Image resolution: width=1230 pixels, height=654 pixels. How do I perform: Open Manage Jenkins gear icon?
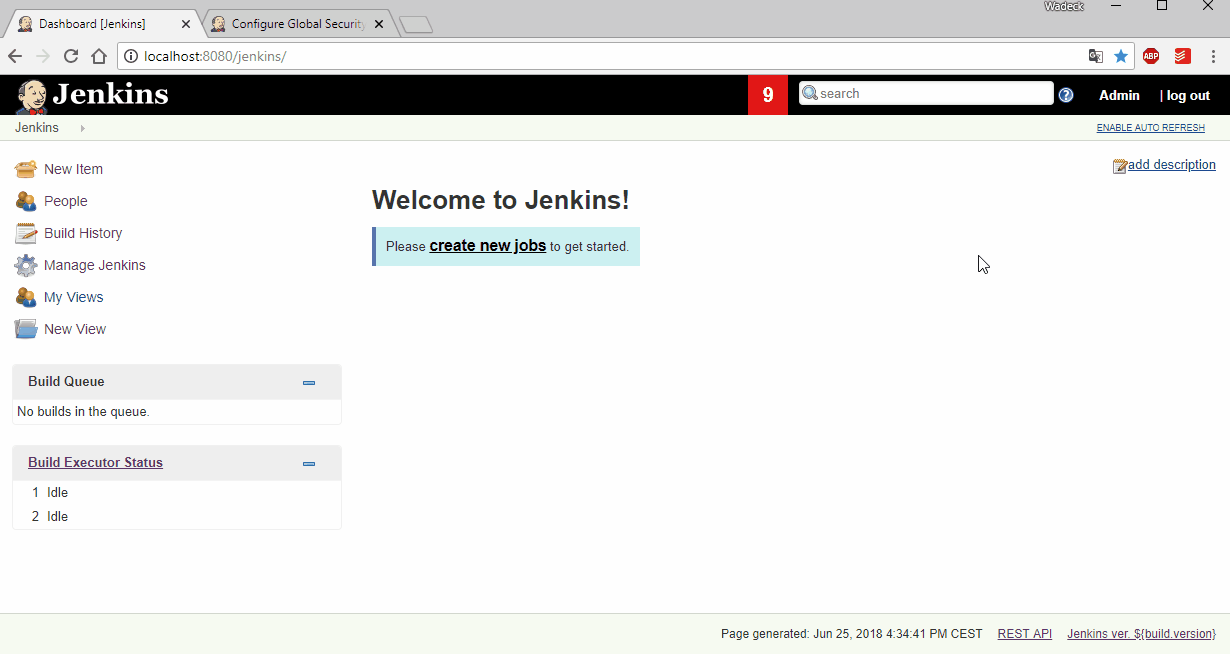pos(26,265)
